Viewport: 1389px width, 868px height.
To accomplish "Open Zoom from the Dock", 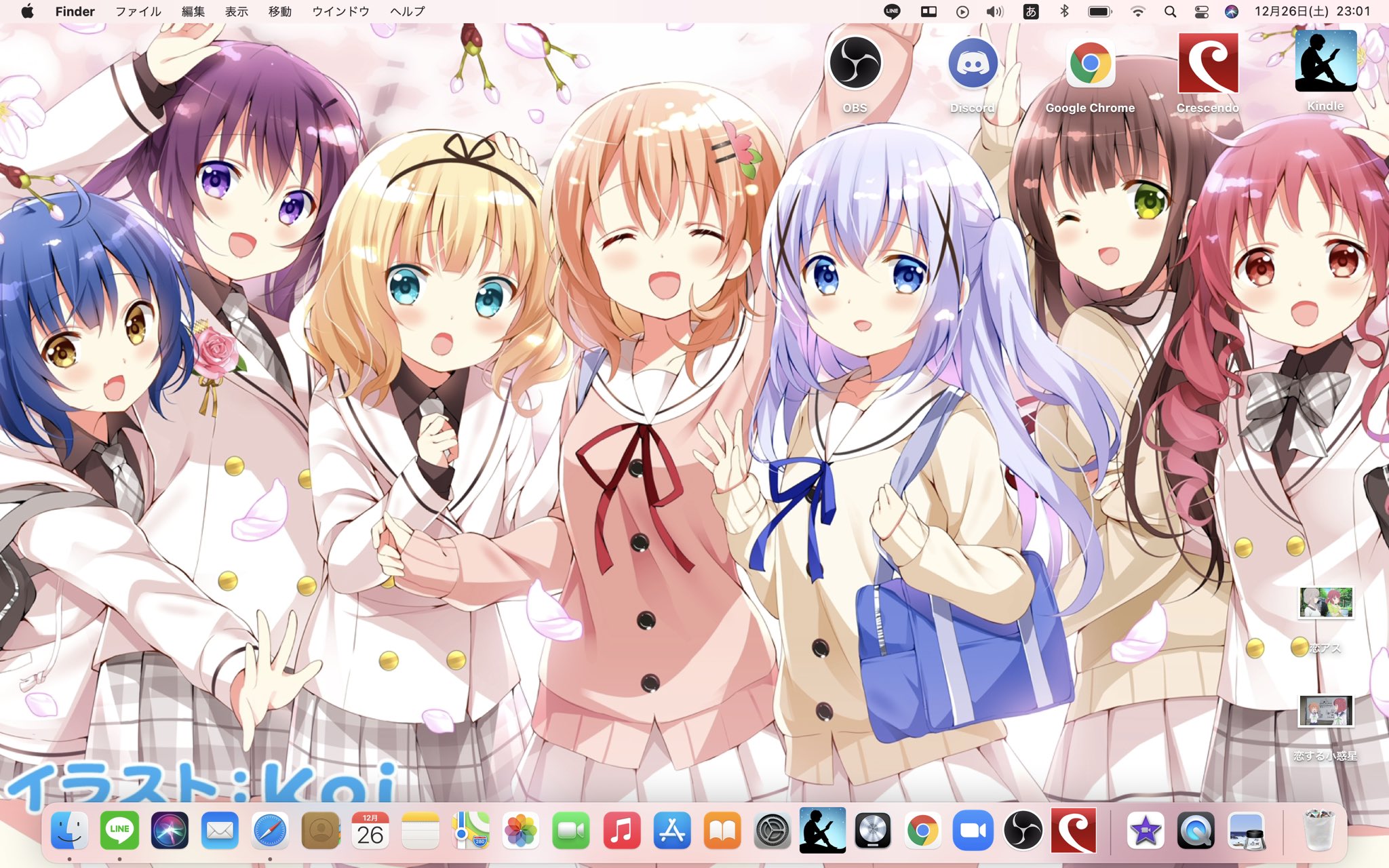I will [x=973, y=830].
